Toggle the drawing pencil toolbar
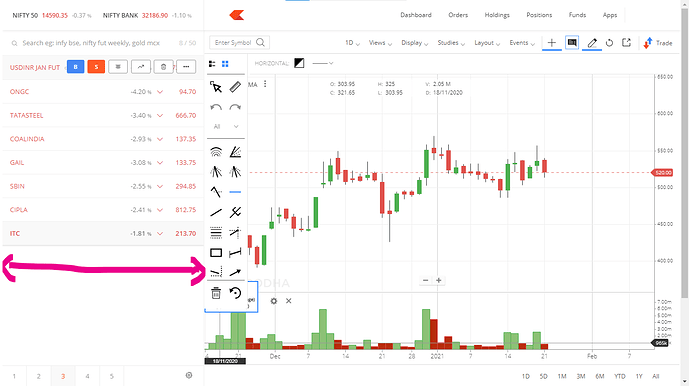Image resolution: width=689 pixels, height=386 pixels. 592,43
